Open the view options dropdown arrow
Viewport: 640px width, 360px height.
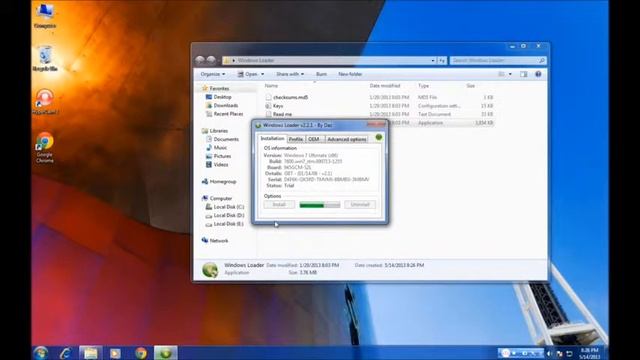510,74
